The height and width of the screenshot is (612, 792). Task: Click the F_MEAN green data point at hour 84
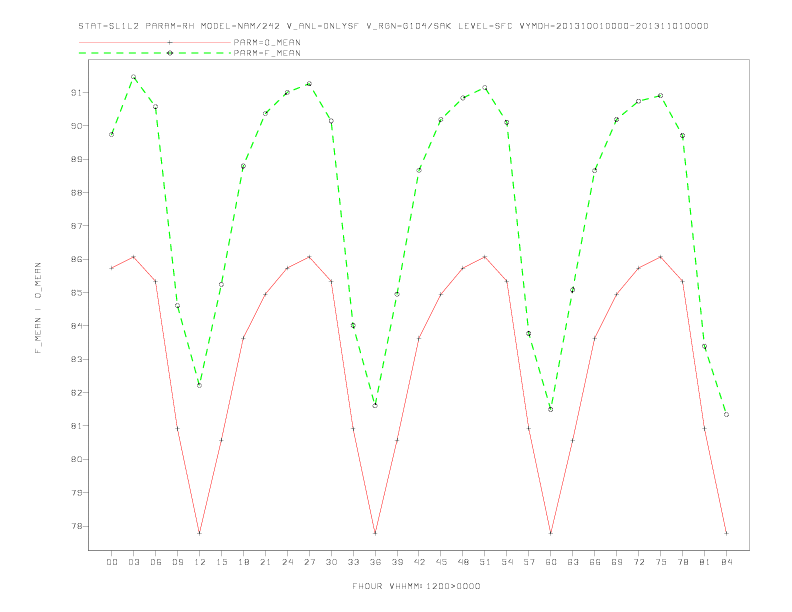tap(726, 415)
